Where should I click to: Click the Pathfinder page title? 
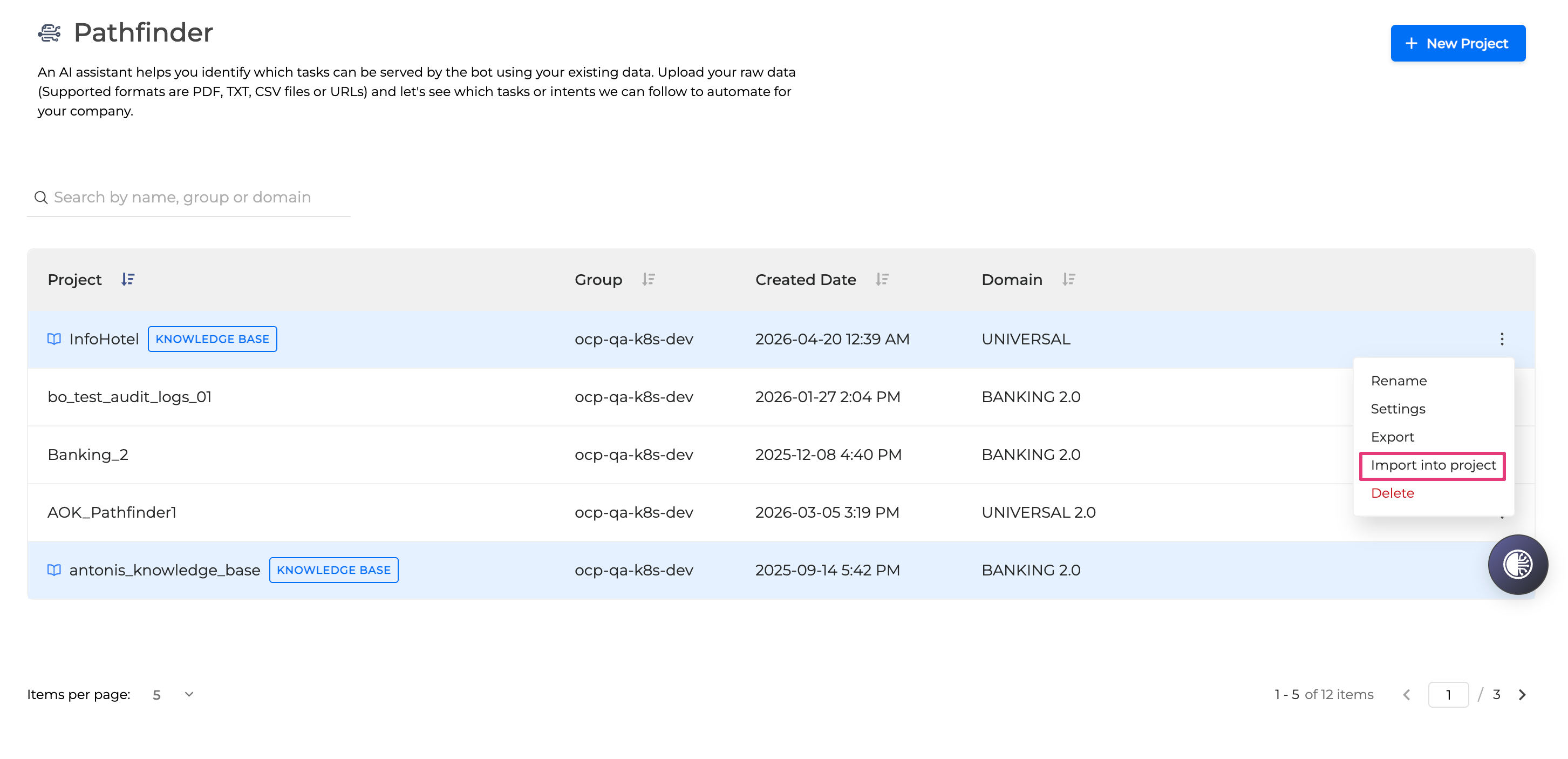(143, 32)
